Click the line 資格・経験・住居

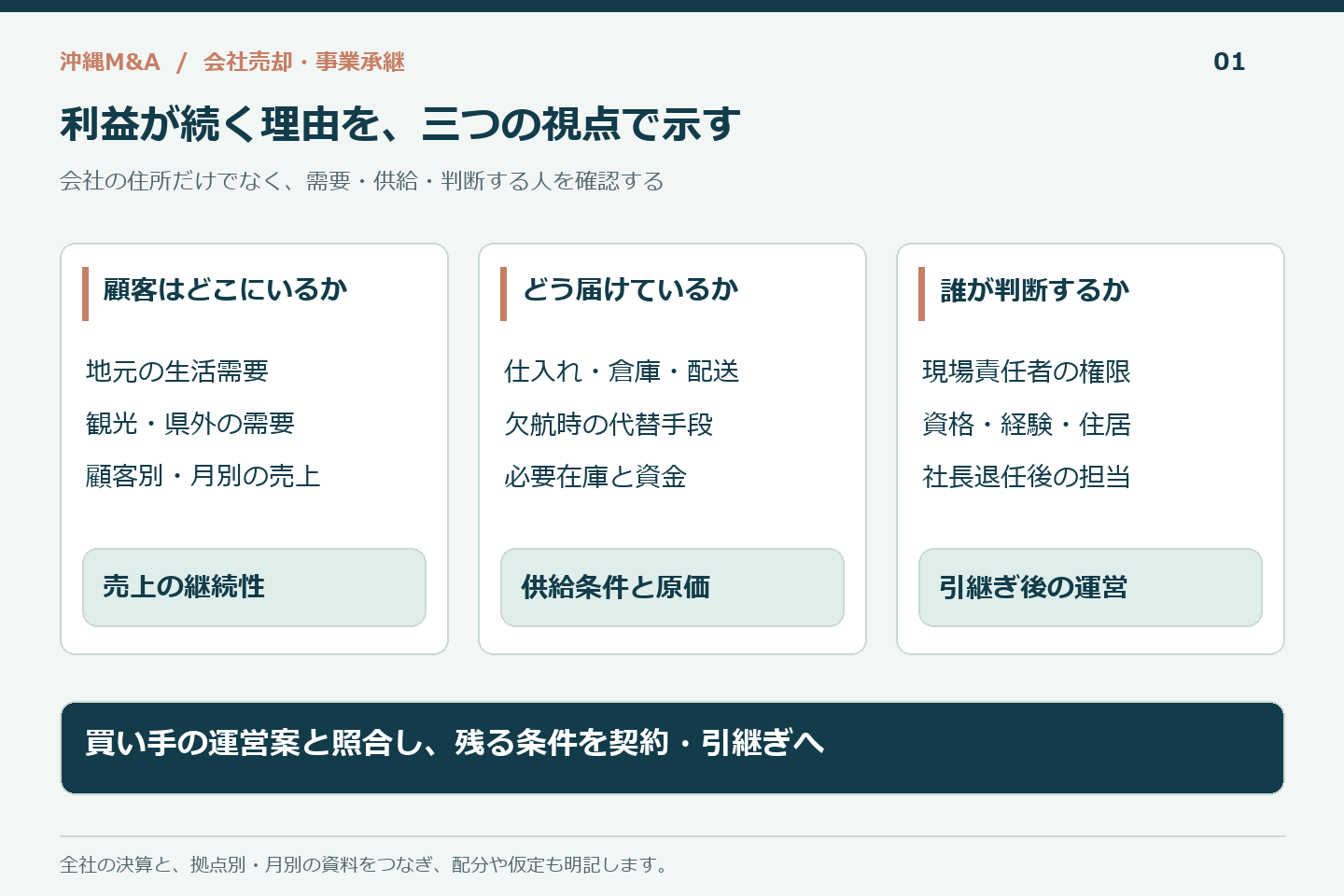1027,424
